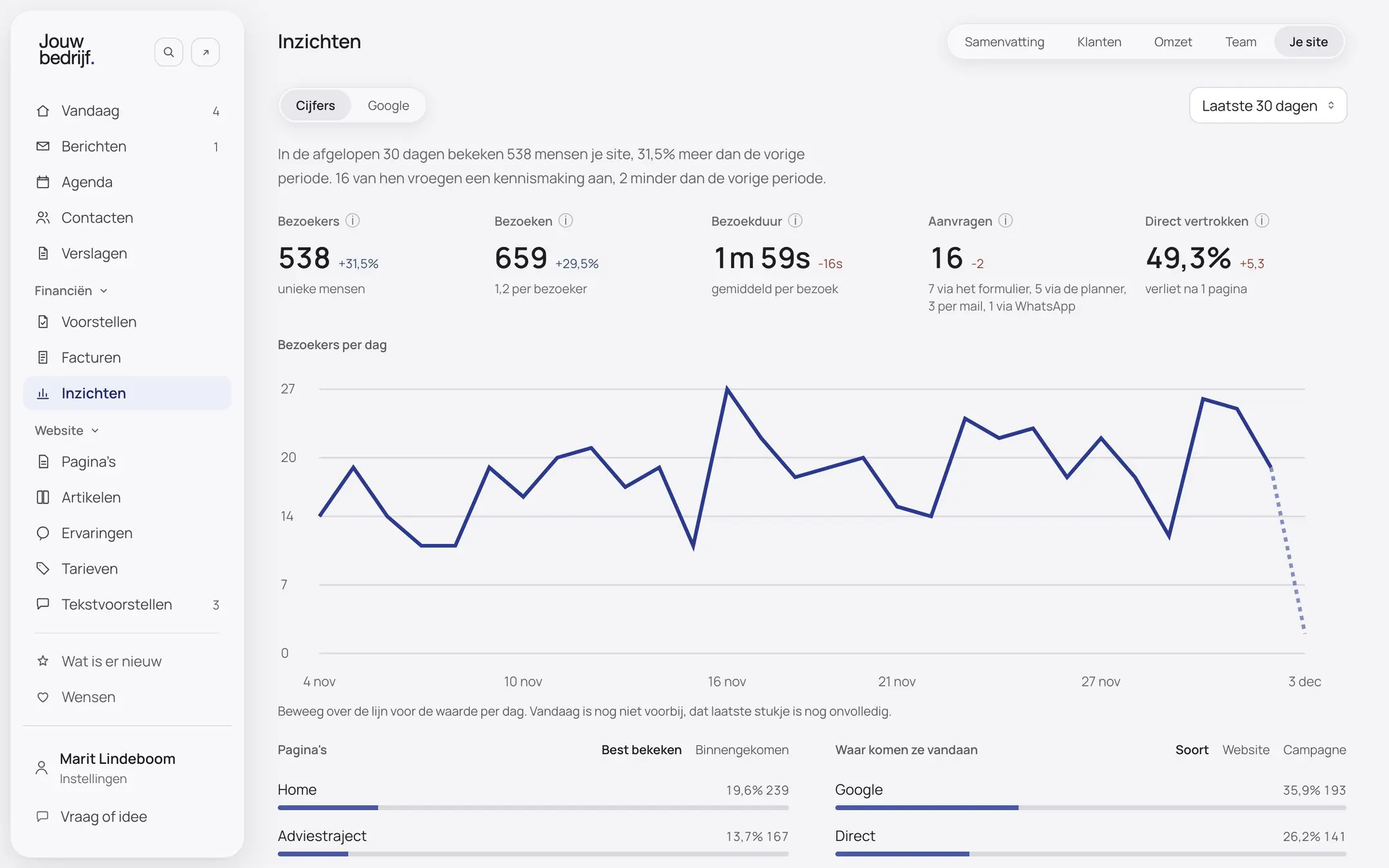Screen dimensions: 1389x868
Task: Open Tekstvoorstellen in the sidebar
Action: [x=127, y=604]
